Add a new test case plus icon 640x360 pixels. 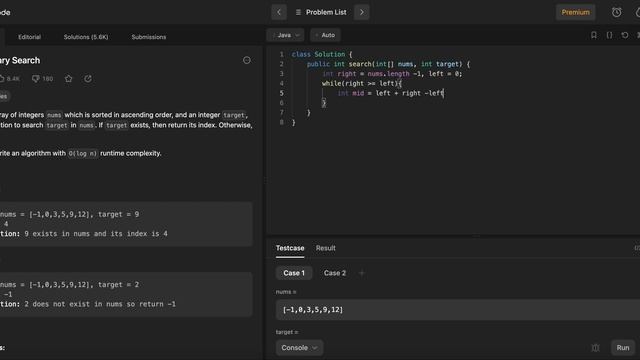pyautogui.click(x=362, y=273)
